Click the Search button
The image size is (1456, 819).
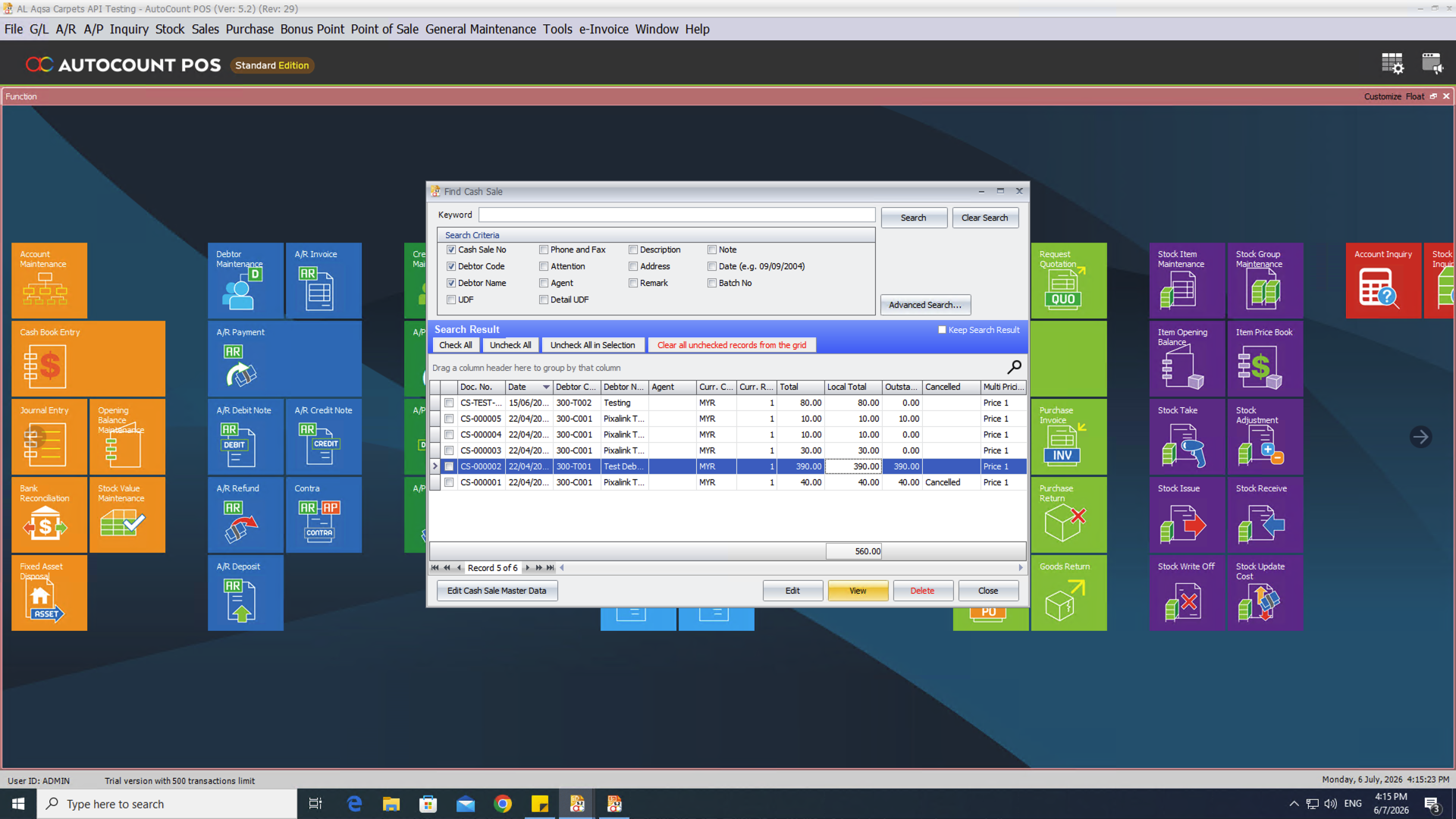pyautogui.click(x=914, y=218)
